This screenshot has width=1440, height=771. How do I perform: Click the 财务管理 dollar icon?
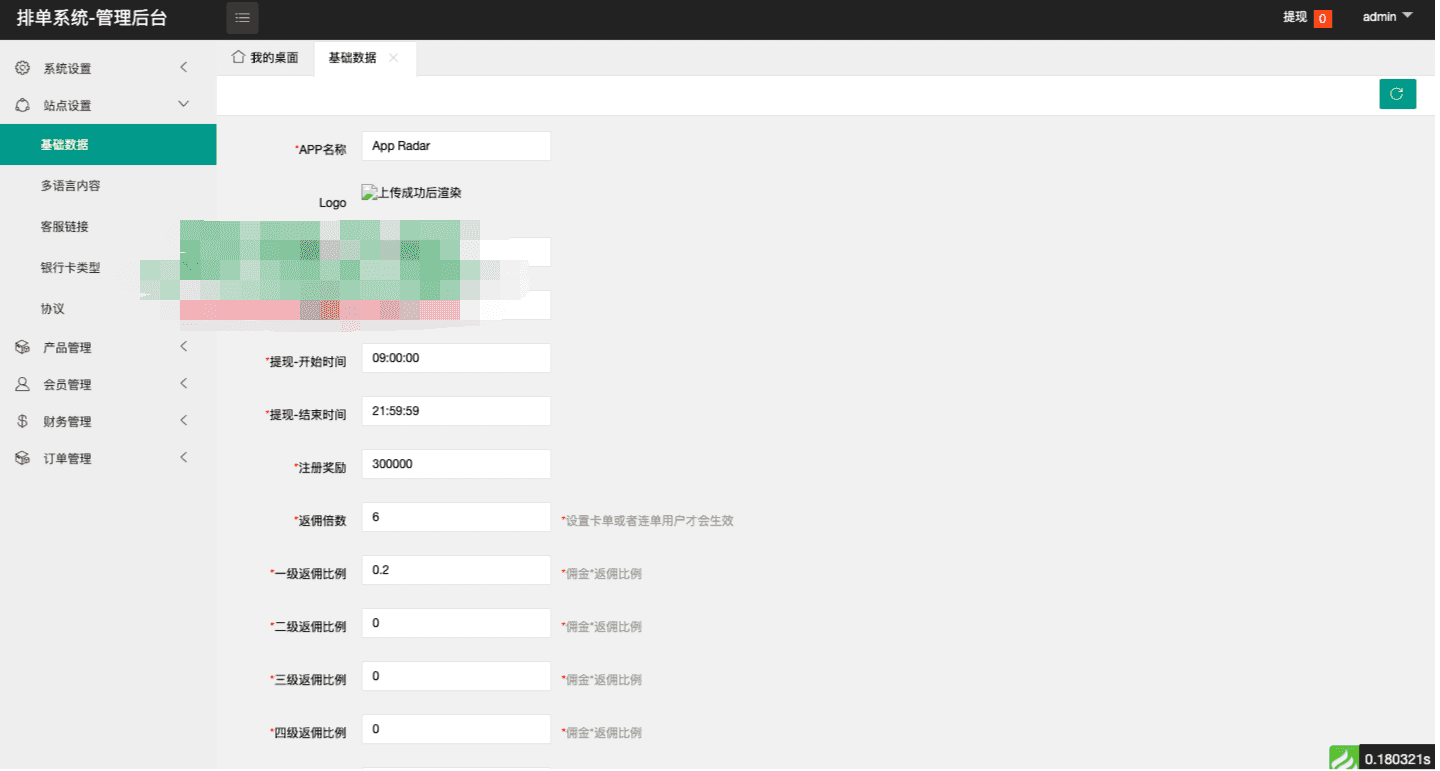point(22,421)
